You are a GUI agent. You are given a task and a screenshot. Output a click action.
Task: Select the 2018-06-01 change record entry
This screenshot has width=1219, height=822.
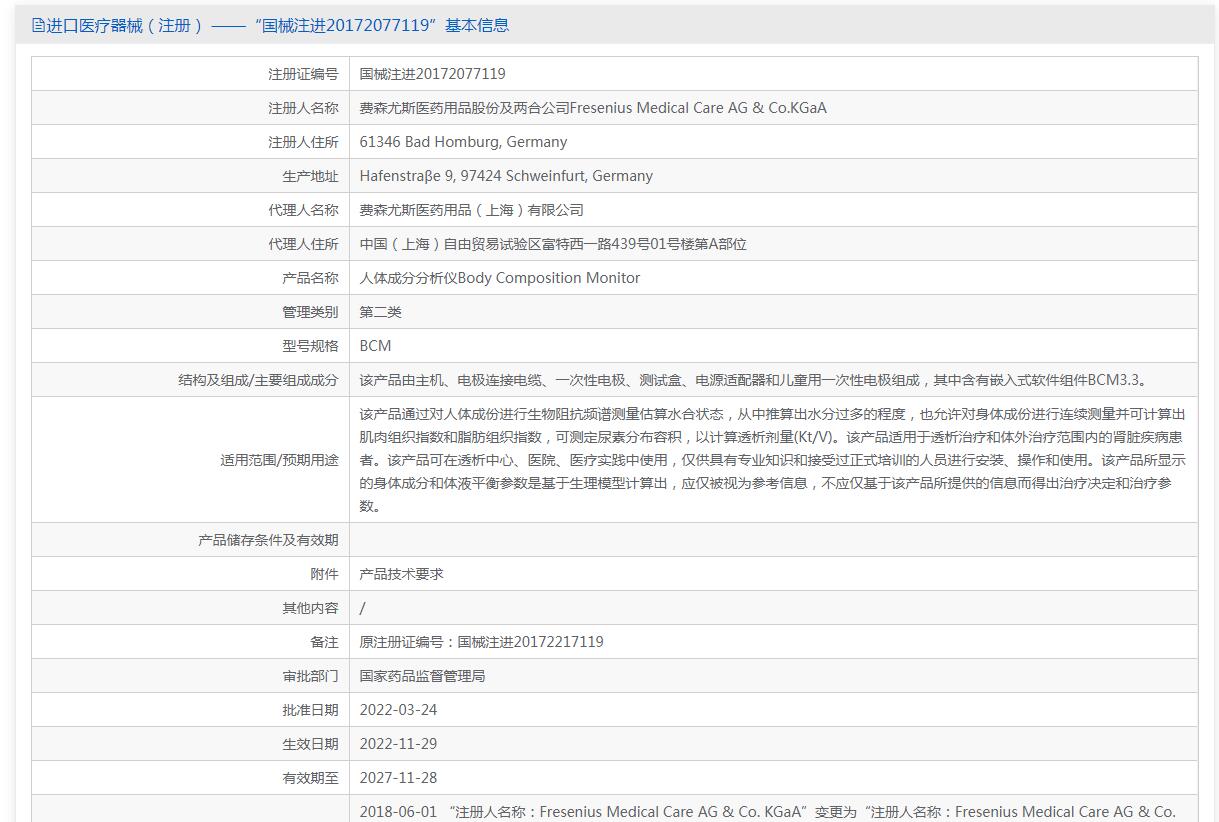pos(768,812)
